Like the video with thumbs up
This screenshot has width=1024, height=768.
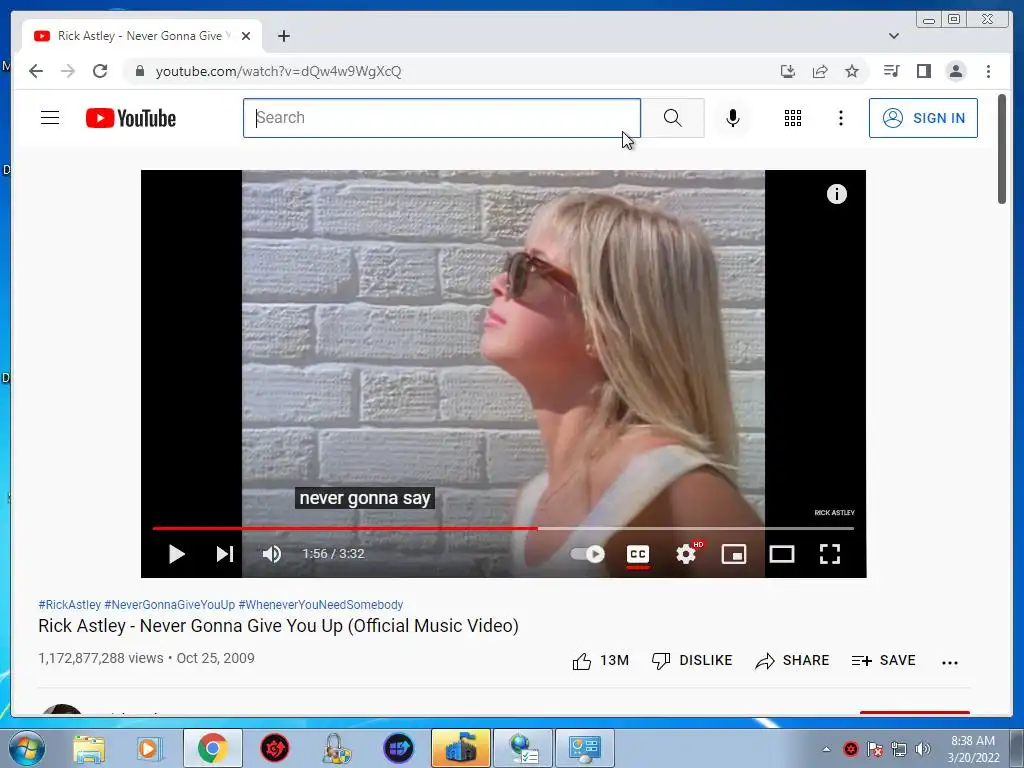point(600,661)
